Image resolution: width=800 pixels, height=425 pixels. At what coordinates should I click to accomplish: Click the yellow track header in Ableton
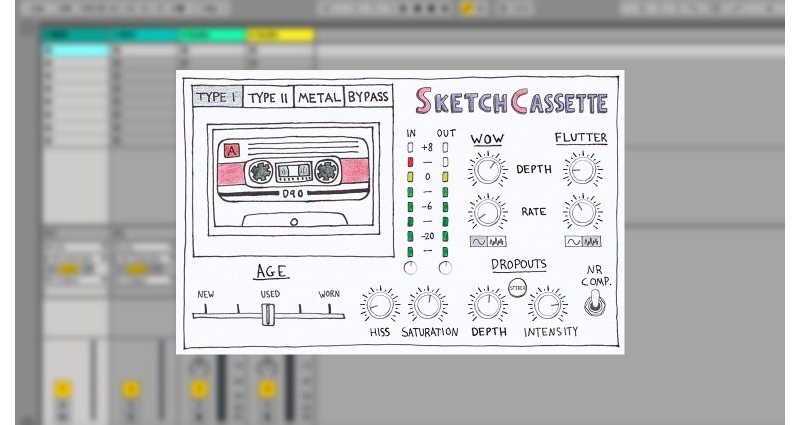click(x=281, y=35)
